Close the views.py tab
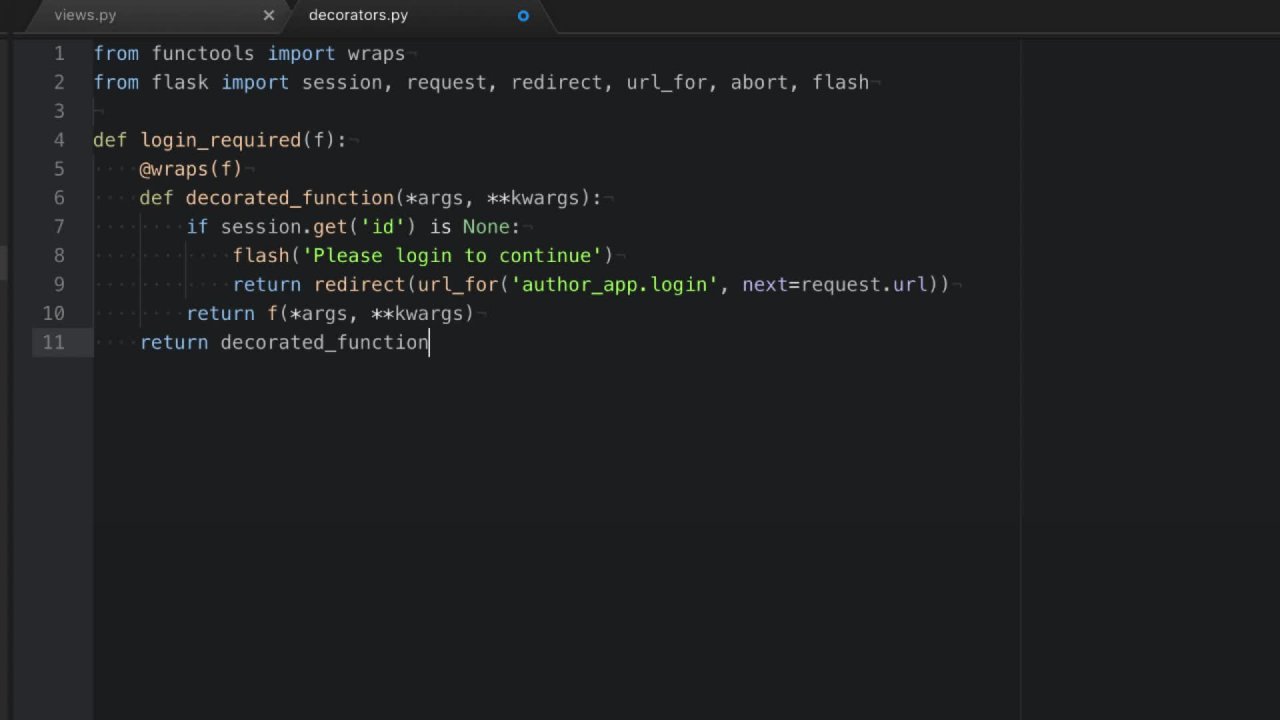Image resolution: width=1280 pixels, height=720 pixels. 268,15
